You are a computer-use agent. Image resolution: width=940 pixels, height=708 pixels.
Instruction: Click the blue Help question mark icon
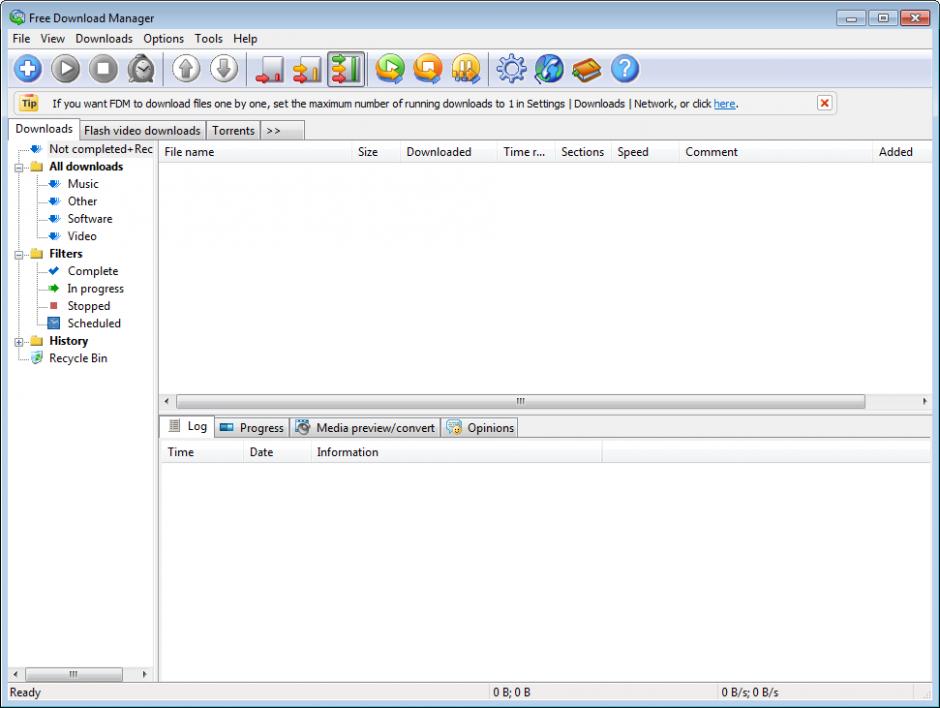click(625, 69)
